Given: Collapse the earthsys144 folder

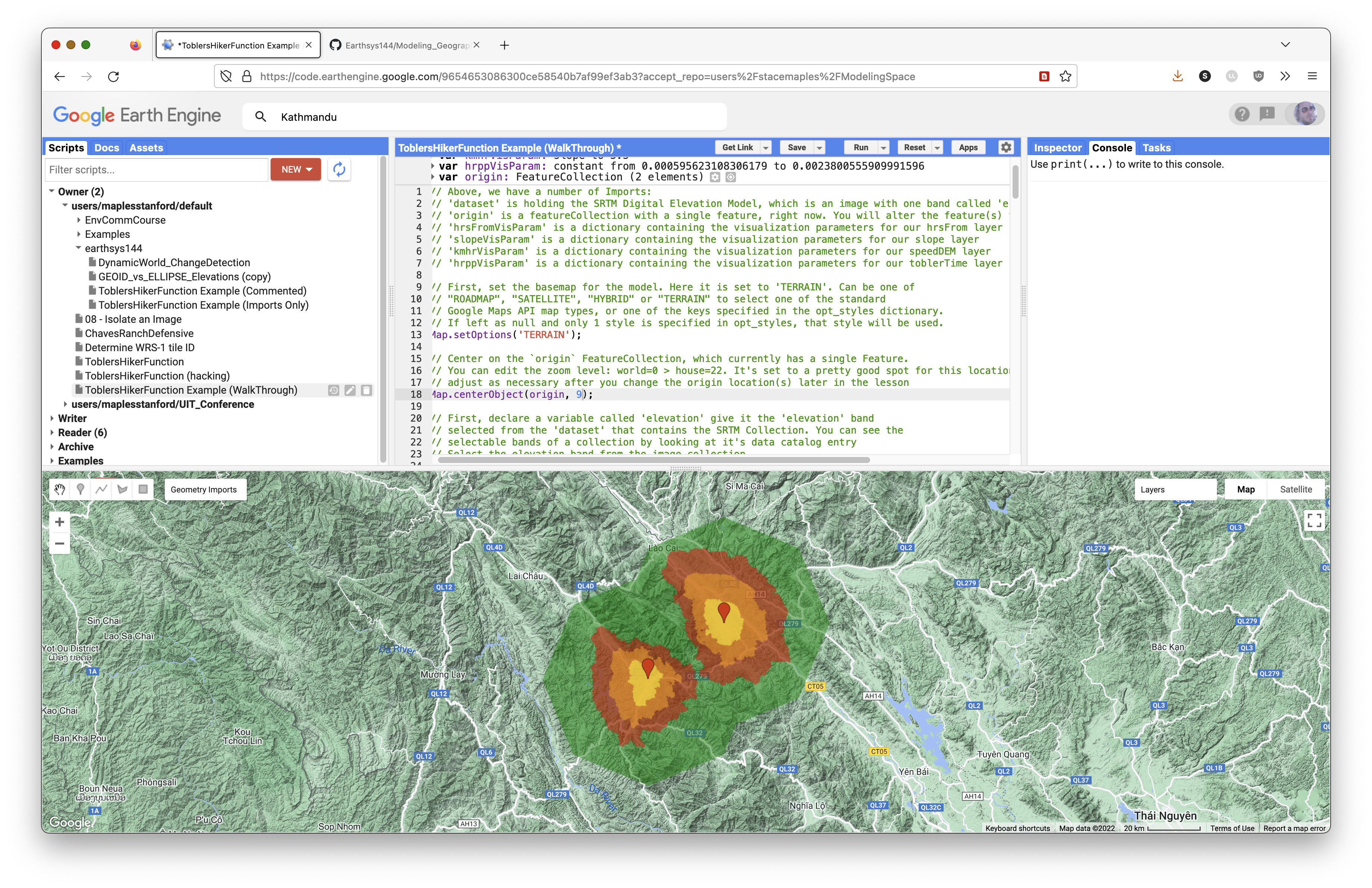Looking at the screenshot, I should [x=78, y=248].
